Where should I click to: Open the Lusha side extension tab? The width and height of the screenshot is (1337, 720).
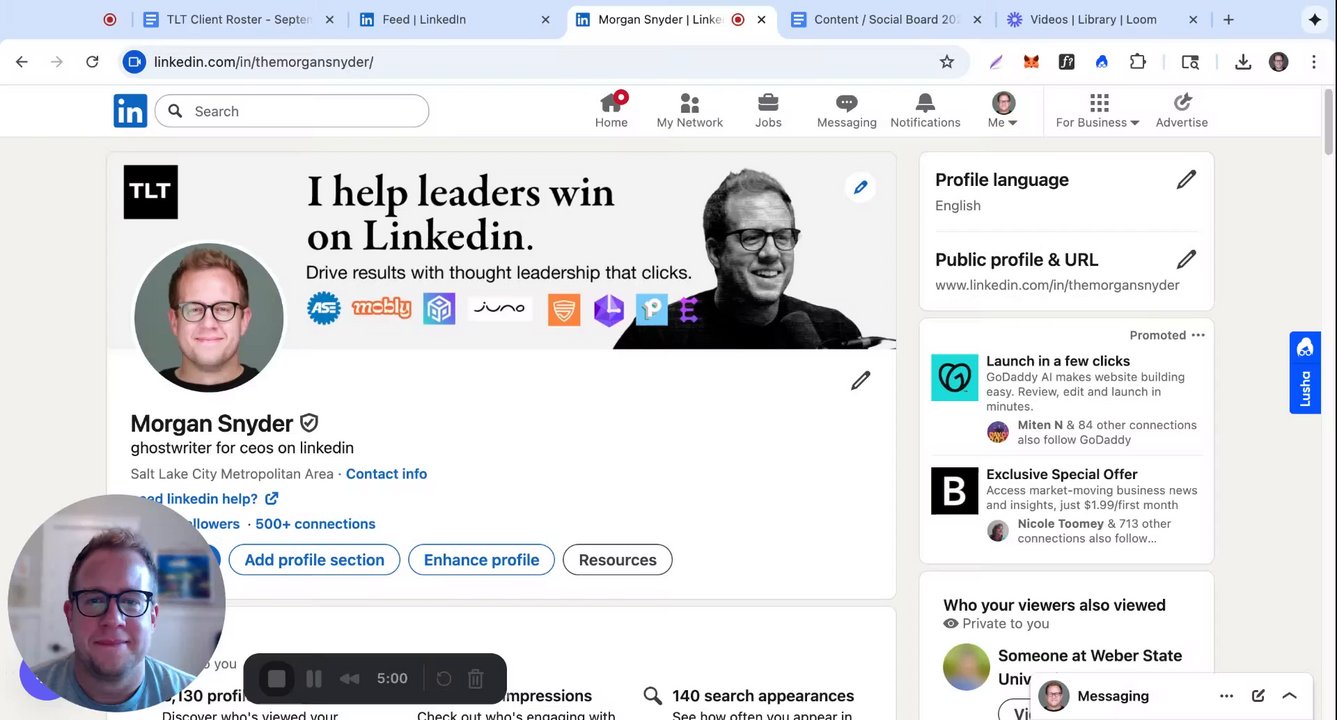tap(1305, 373)
